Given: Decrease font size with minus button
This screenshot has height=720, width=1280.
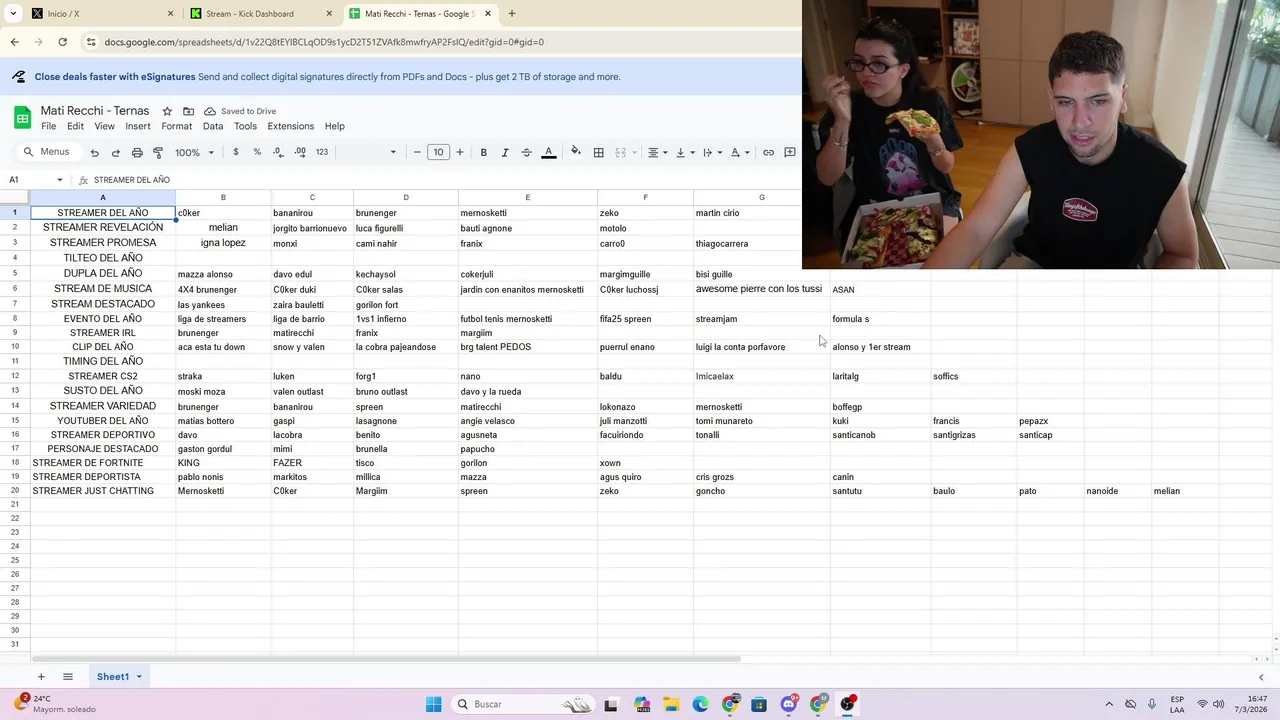Looking at the screenshot, I should coord(417,152).
